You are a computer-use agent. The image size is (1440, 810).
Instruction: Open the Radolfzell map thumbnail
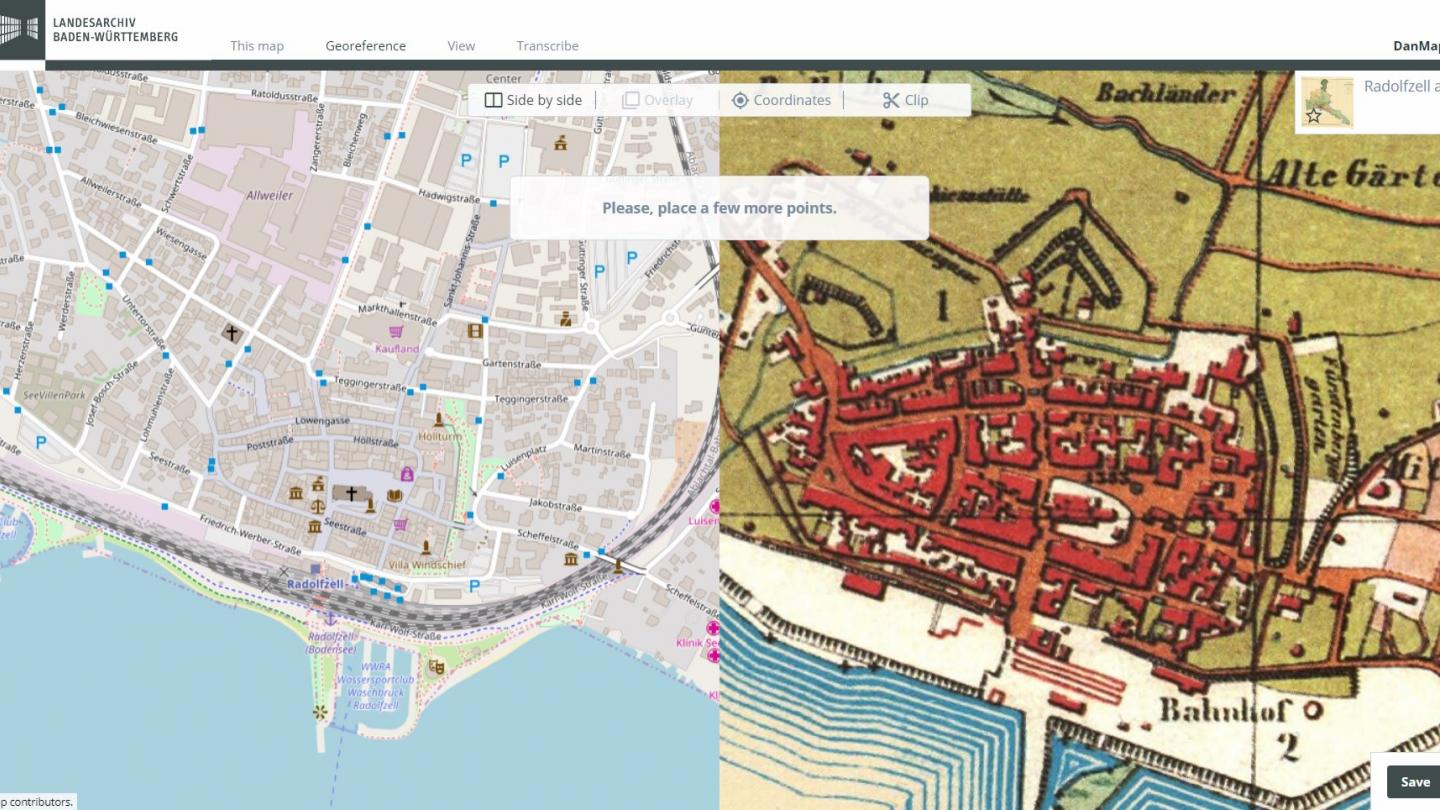coord(1327,102)
